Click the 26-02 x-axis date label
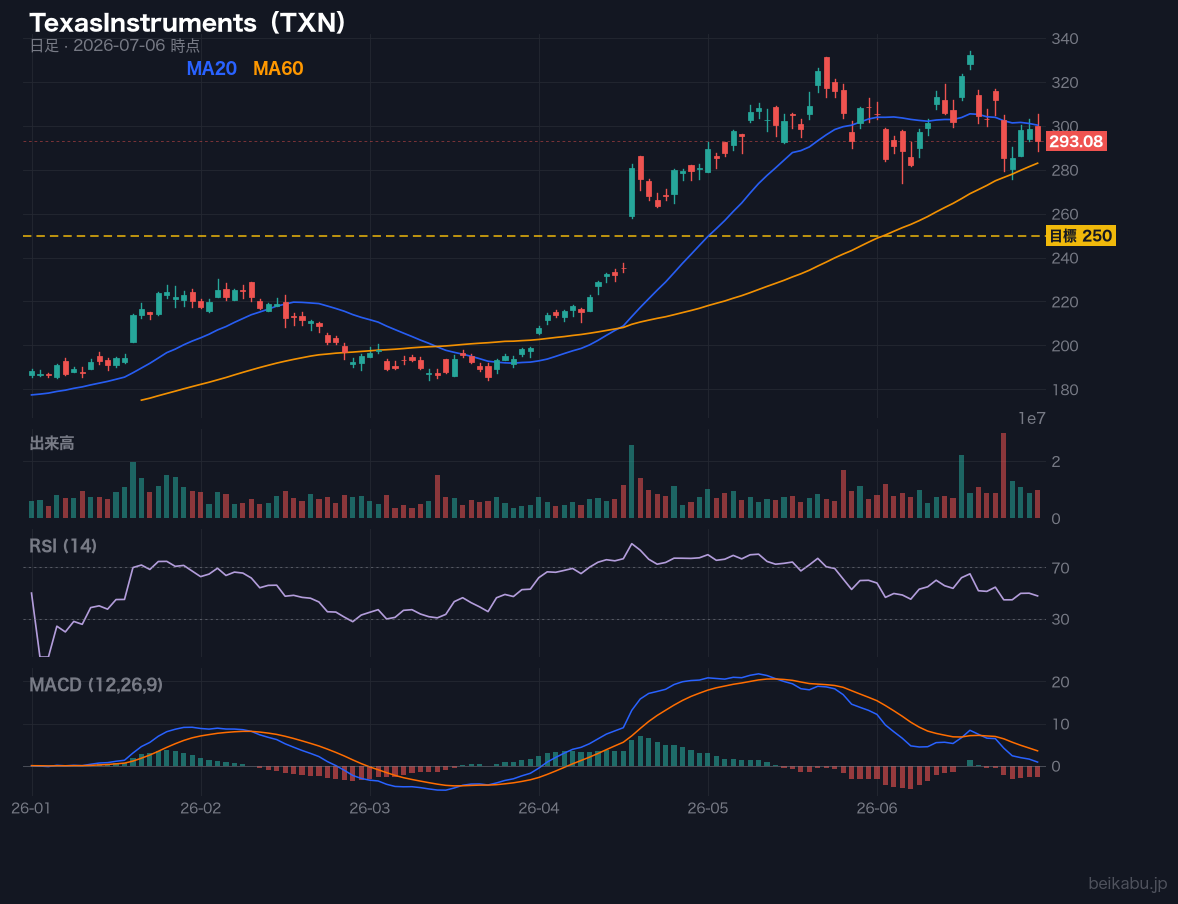This screenshot has width=1178, height=904. (201, 809)
